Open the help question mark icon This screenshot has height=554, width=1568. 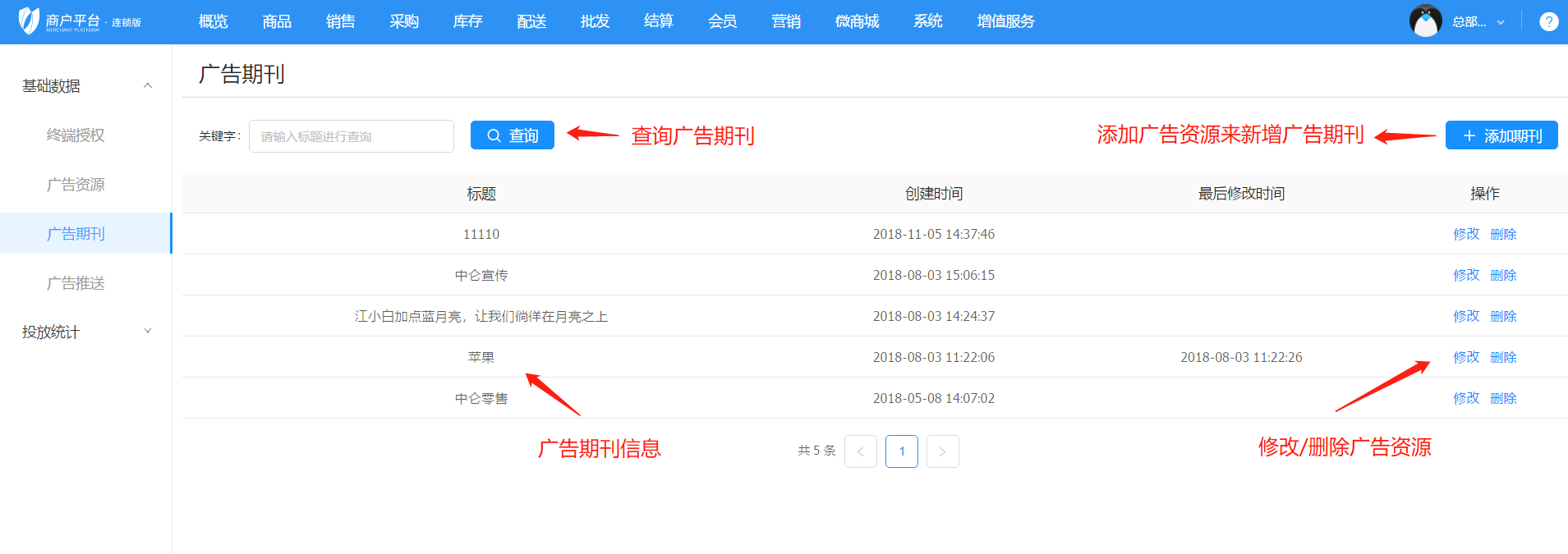point(1548,22)
